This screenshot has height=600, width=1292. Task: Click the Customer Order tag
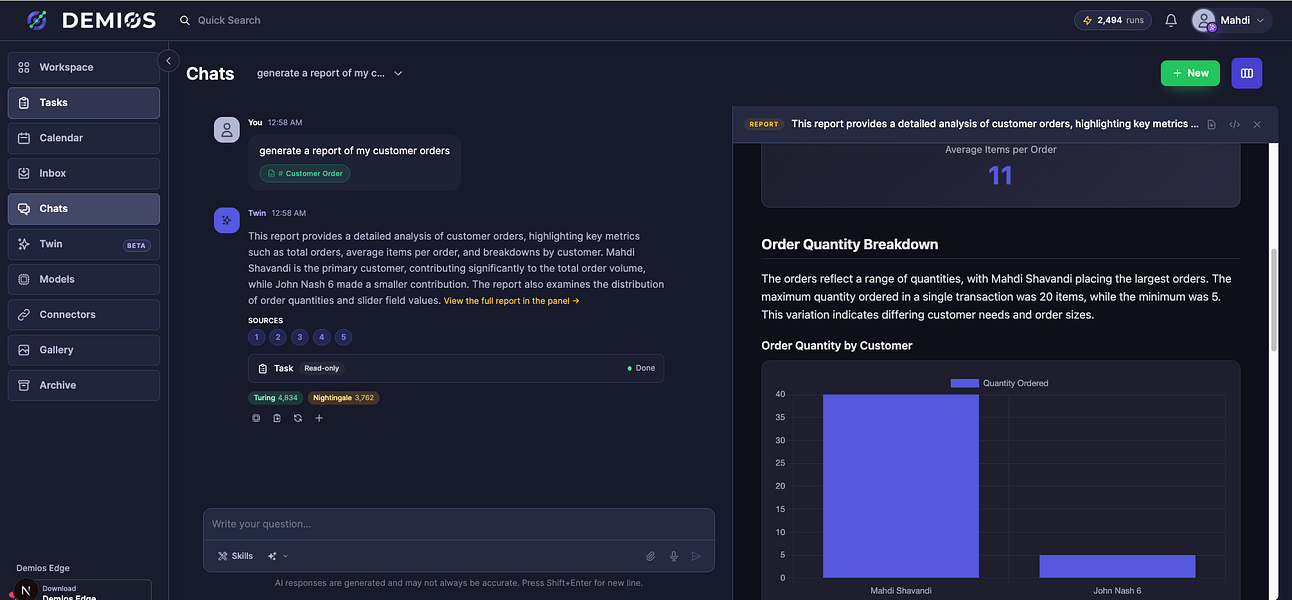[x=305, y=173]
